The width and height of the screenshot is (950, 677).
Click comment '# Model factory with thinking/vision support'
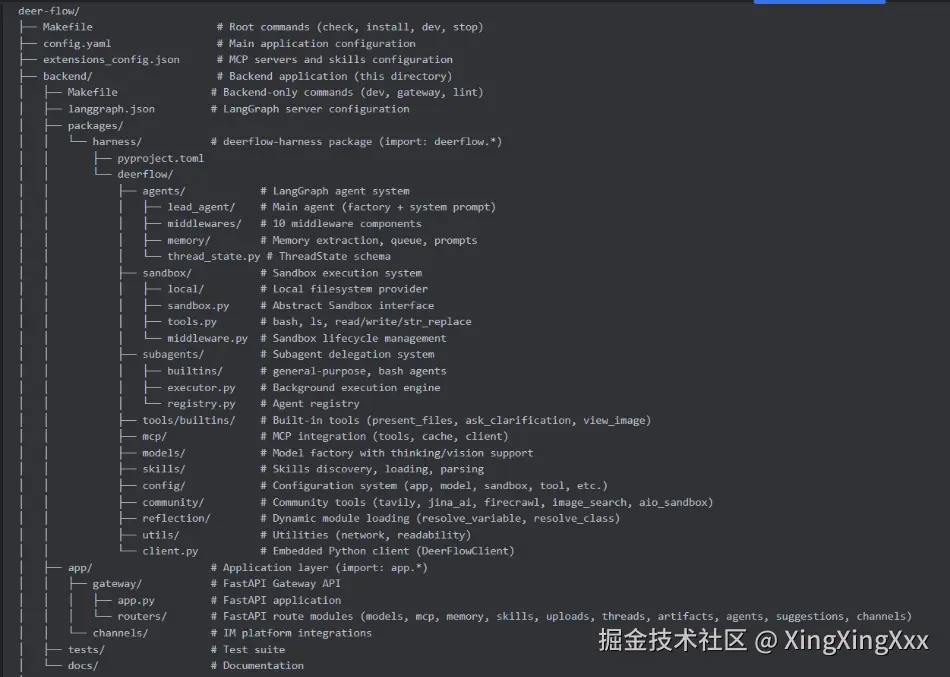397,453
